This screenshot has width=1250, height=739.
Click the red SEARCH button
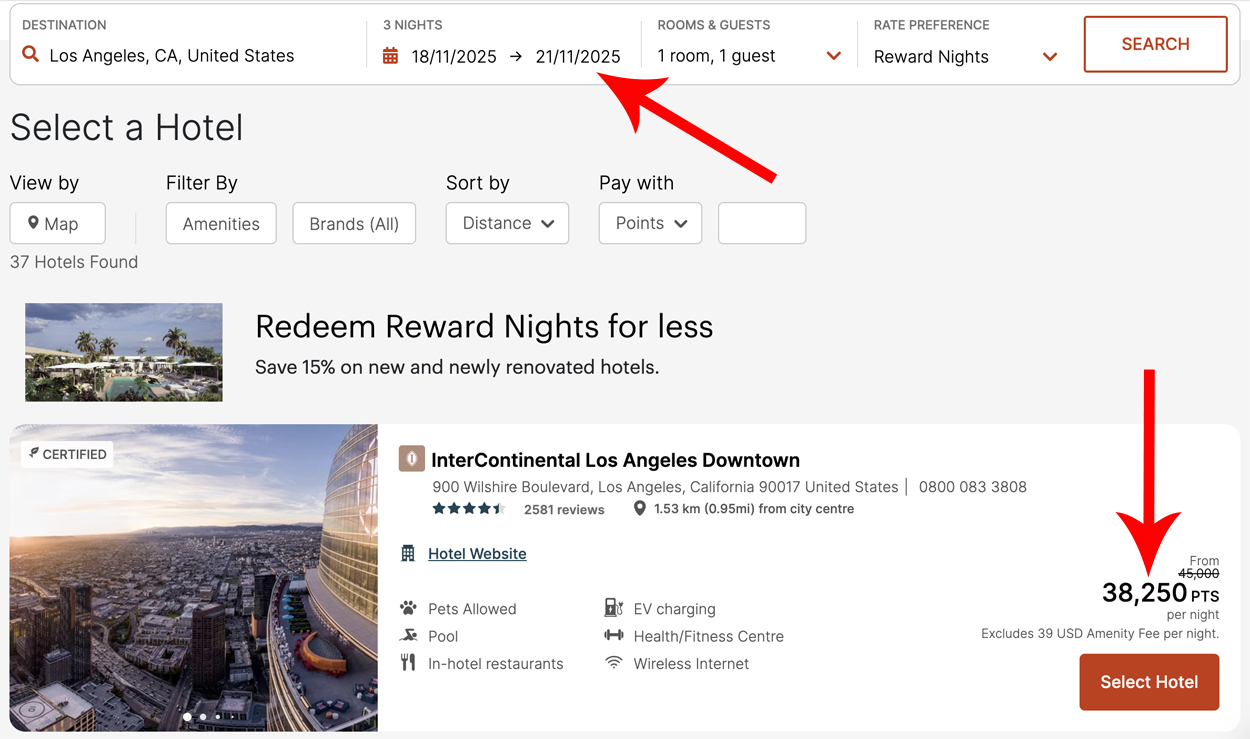(1155, 44)
